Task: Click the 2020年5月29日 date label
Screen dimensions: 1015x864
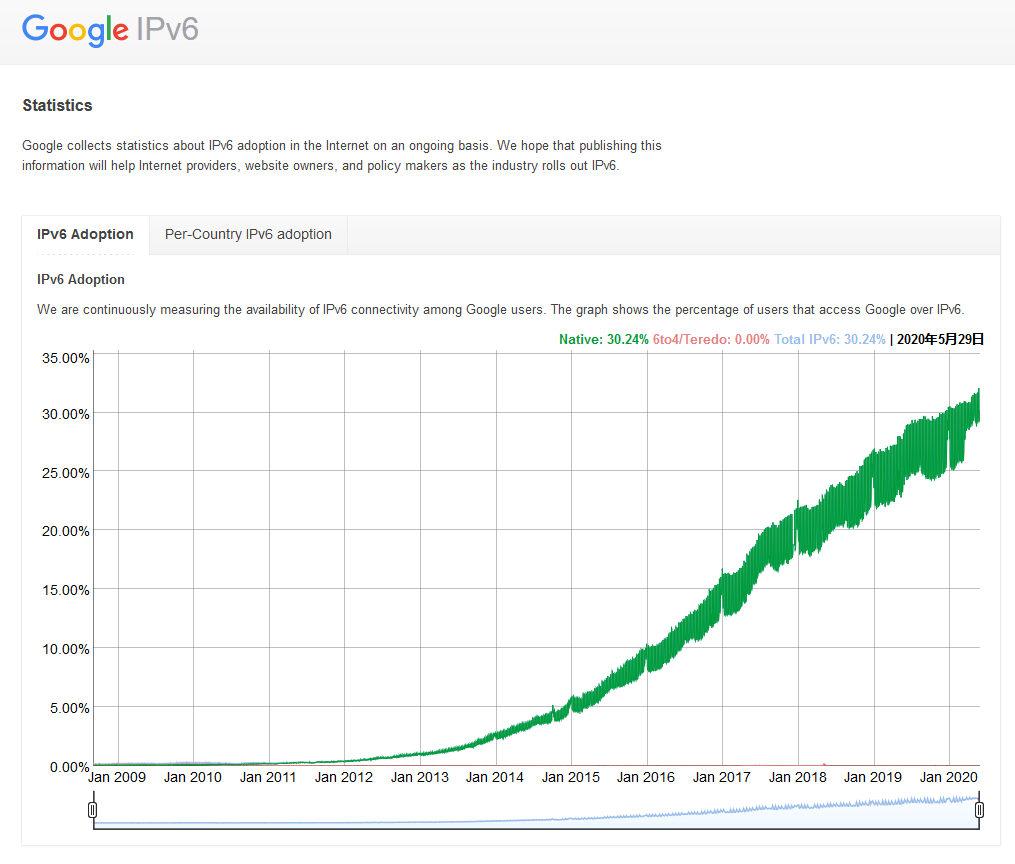Action: click(x=940, y=340)
